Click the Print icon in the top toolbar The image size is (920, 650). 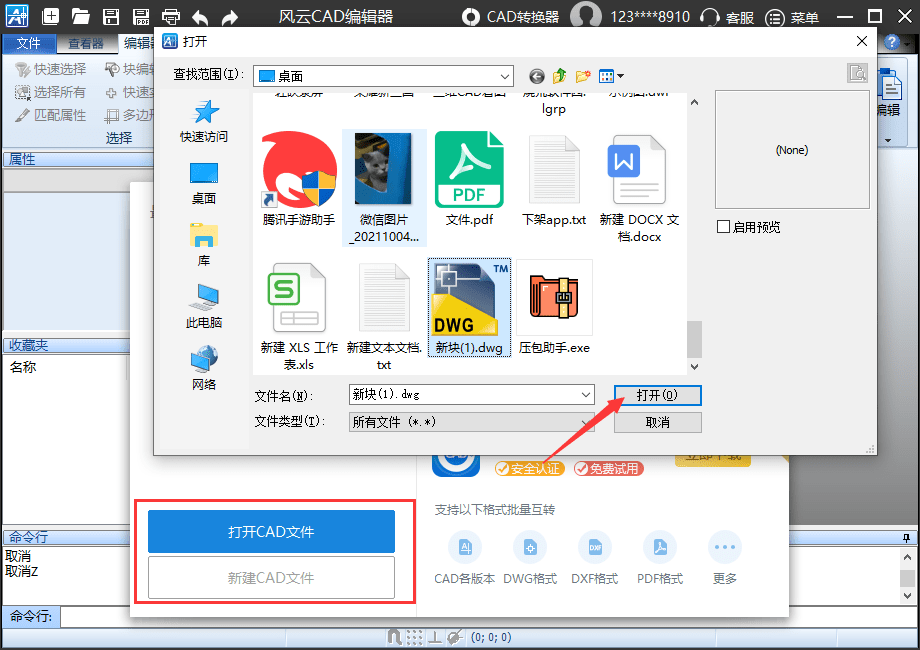[172, 16]
